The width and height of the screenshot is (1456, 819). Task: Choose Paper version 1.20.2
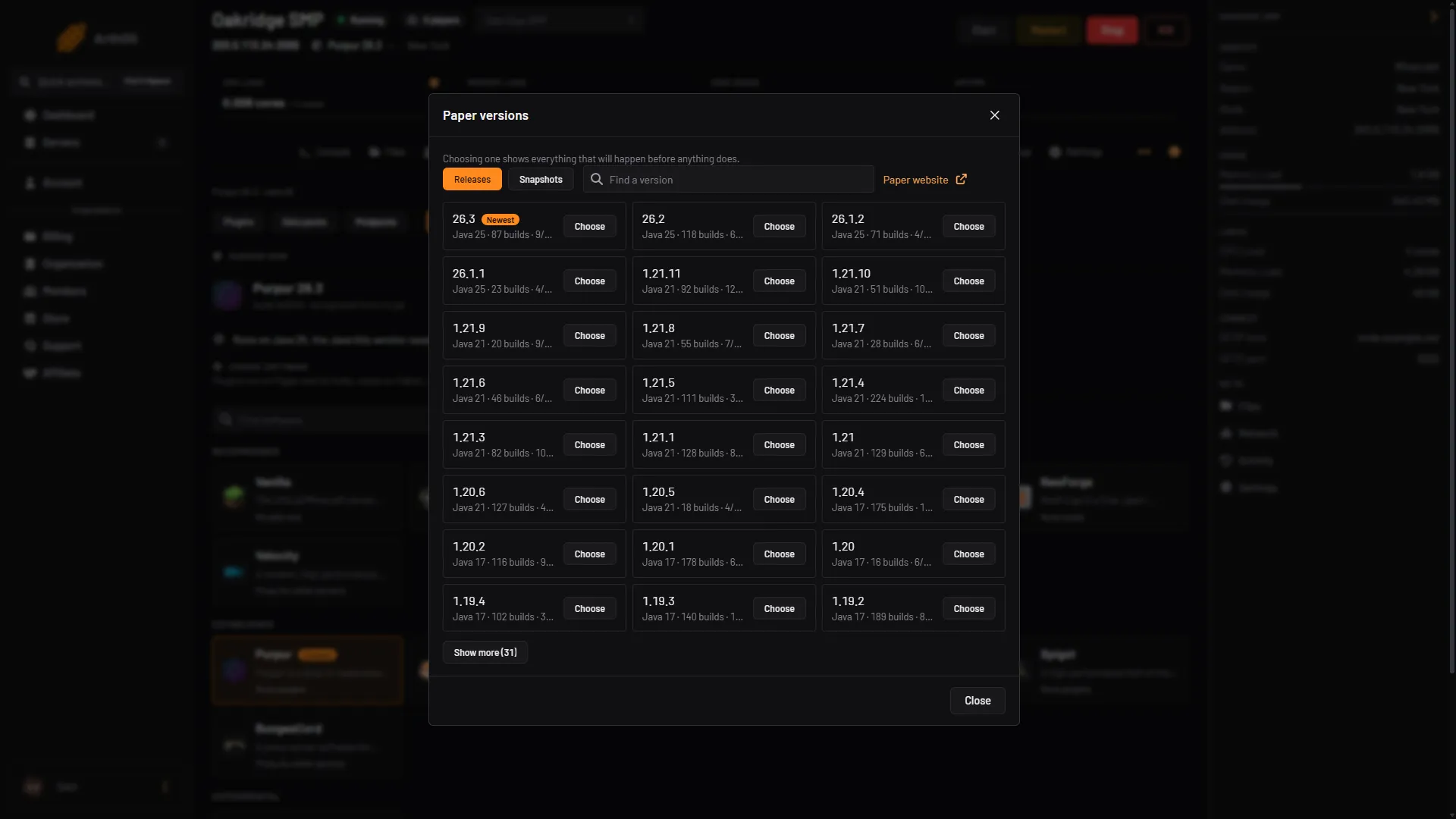point(590,554)
